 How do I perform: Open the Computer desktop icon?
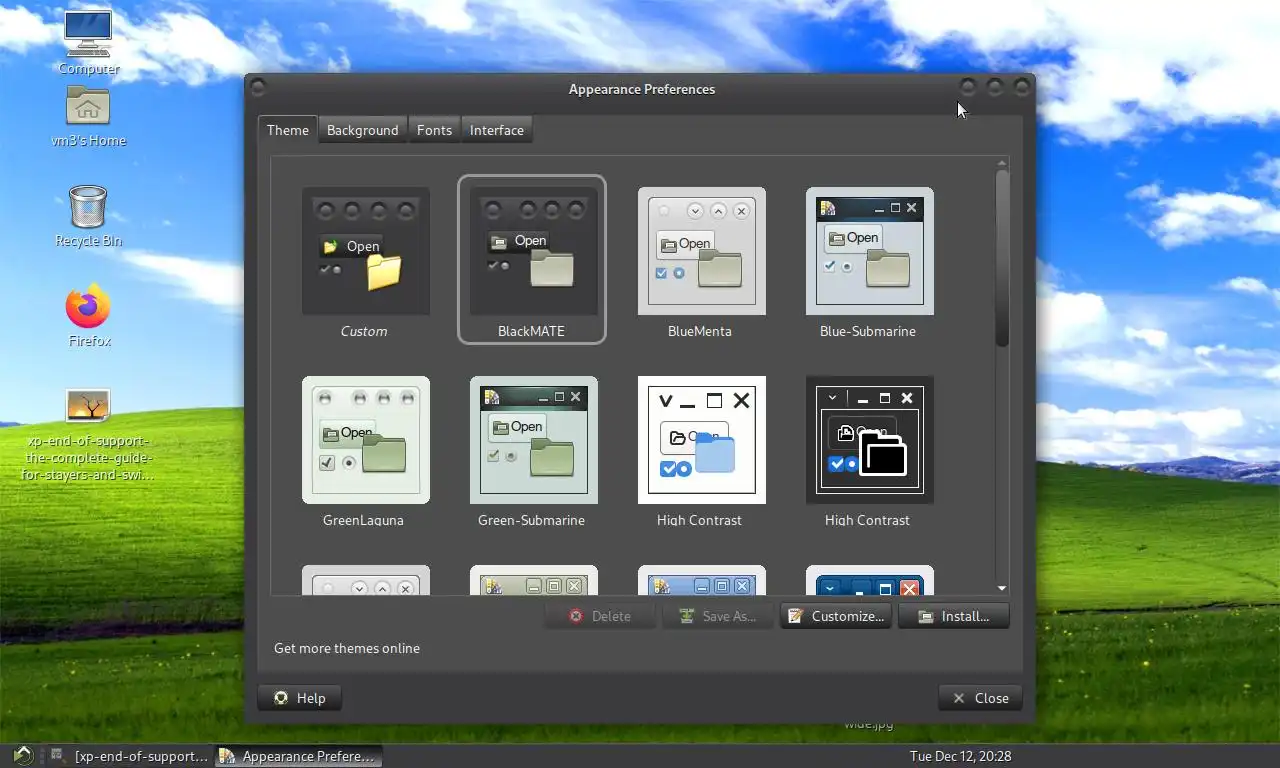(88, 43)
